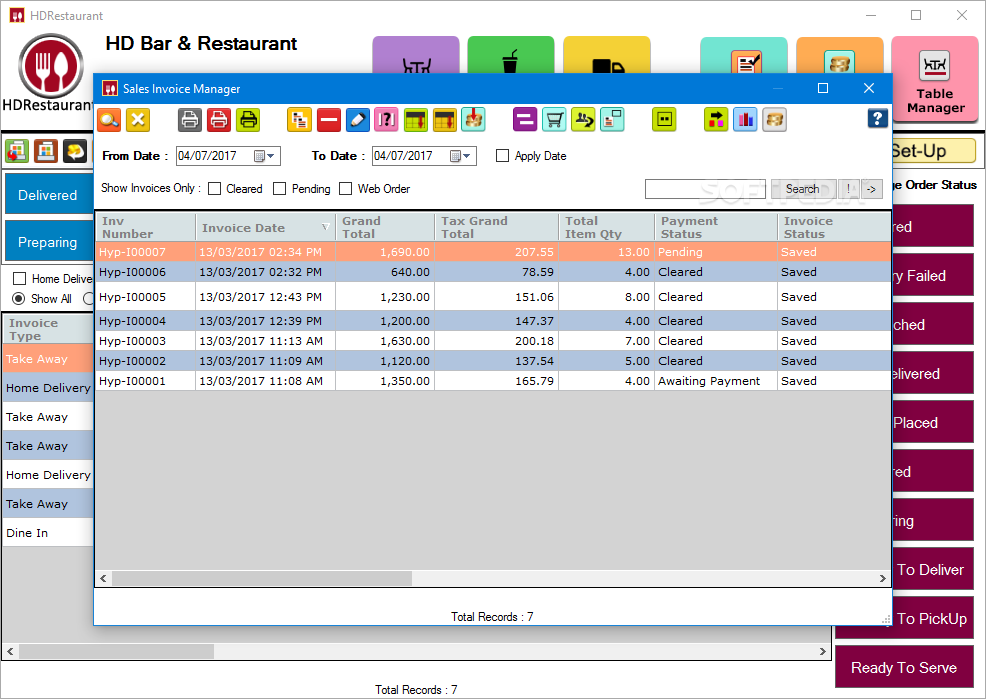Viewport: 986px width, 699px height.
Task: Click the purple dining table tile
Action: (x=416, y=55)
